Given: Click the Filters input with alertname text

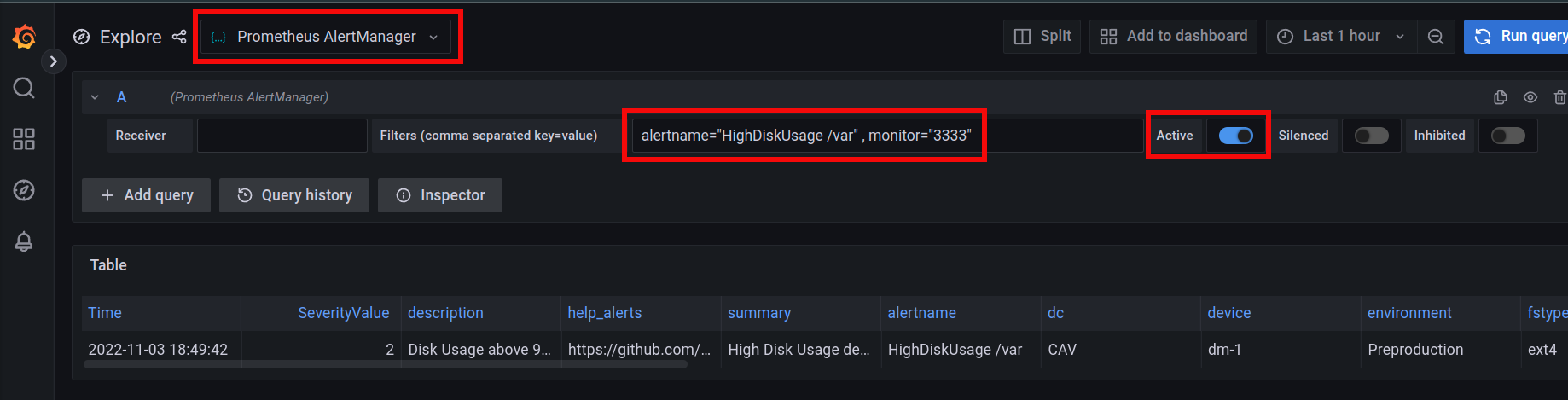Looking at the screenshot, I should point(887,136).
